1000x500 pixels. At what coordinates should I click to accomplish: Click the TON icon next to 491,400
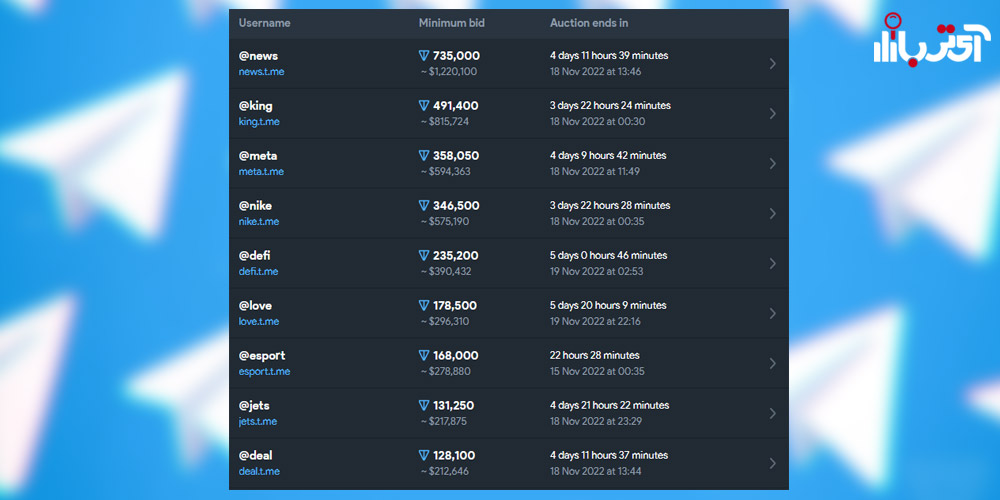(x=424, y=106)
